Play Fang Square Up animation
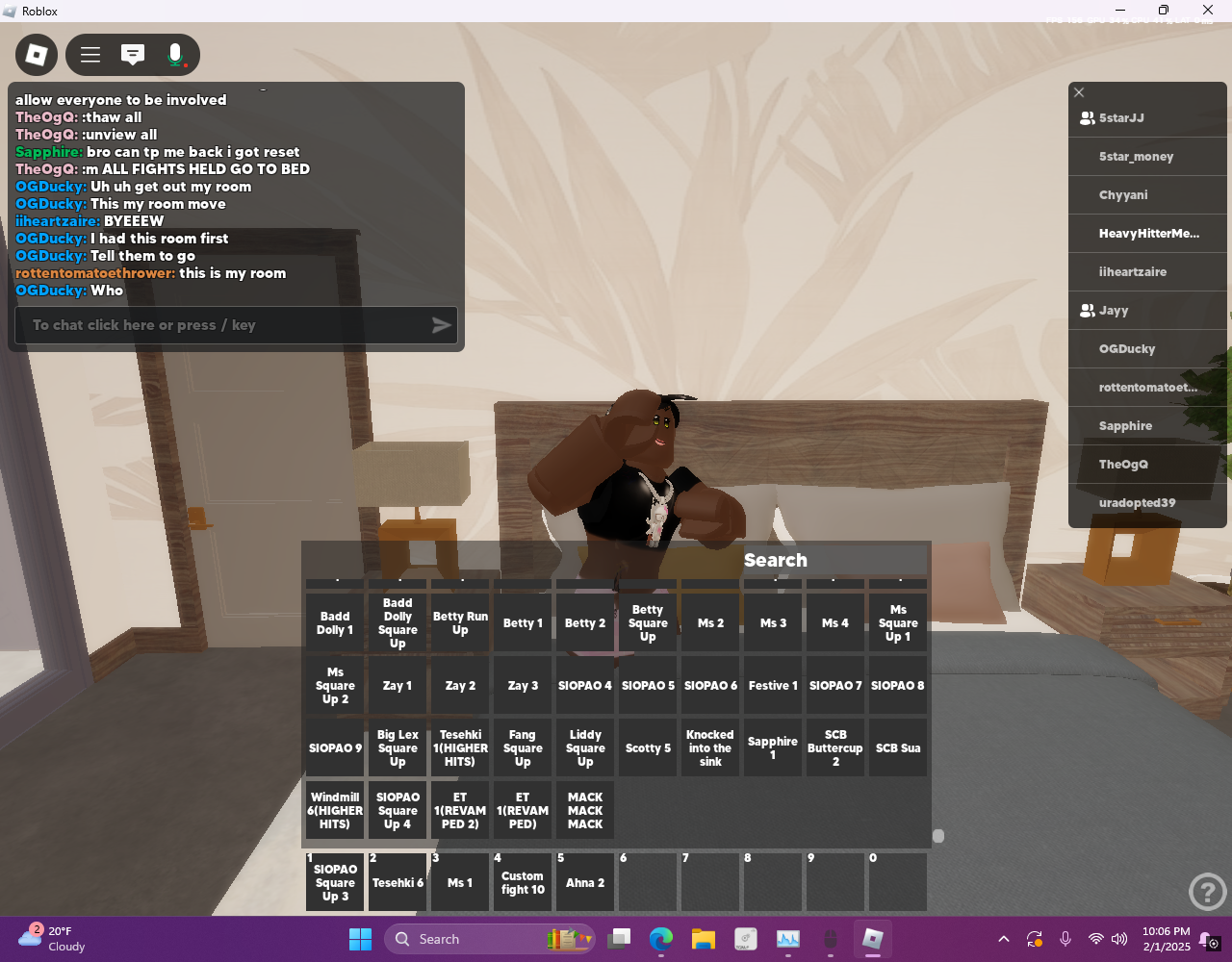1232x962 pixels. pos(523,748)
